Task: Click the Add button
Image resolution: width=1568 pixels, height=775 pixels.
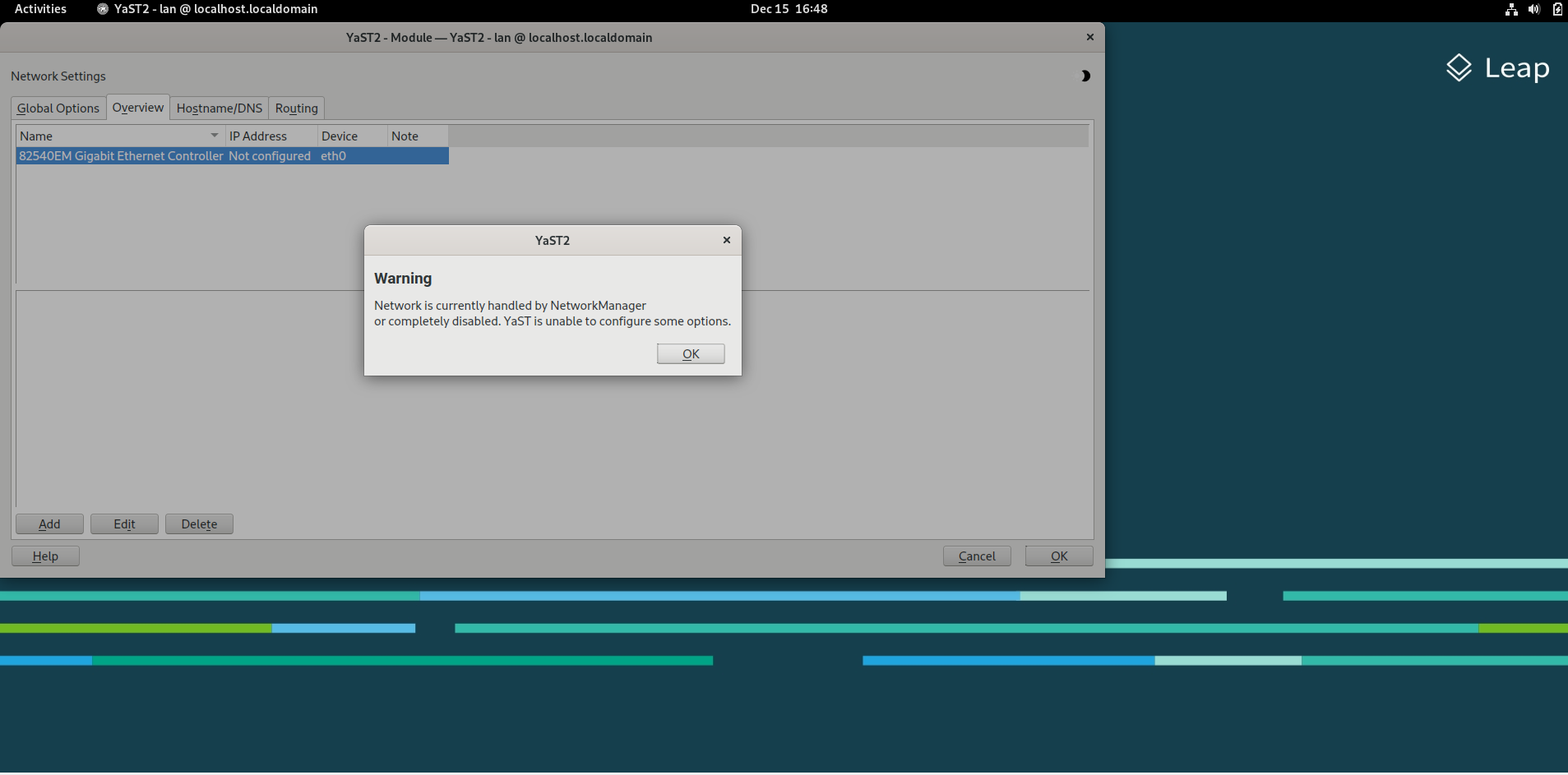Action: pos(49,524)
